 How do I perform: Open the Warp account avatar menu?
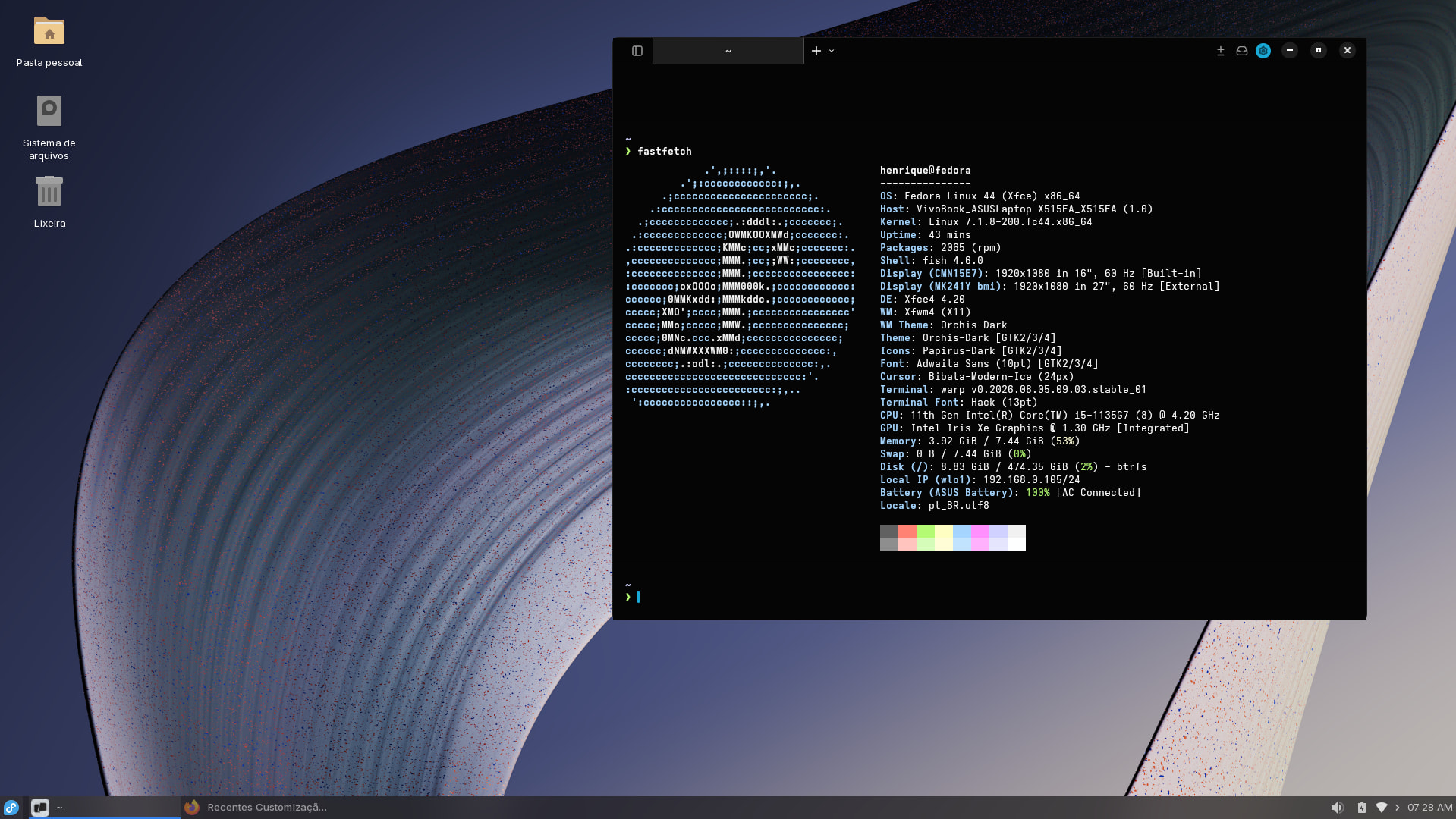[1263, 51]
